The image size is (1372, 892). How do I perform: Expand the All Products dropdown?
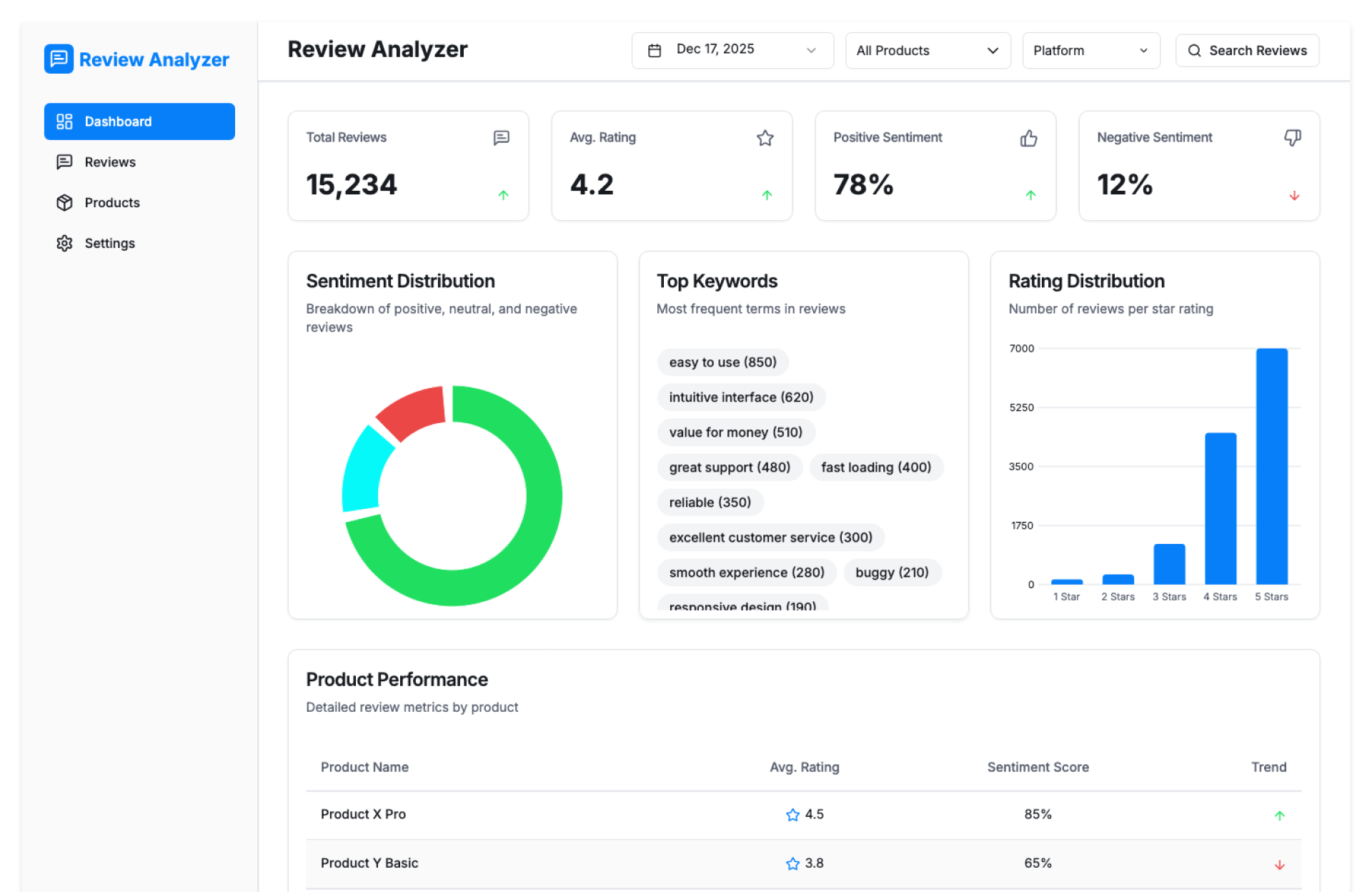coord(928,50)
